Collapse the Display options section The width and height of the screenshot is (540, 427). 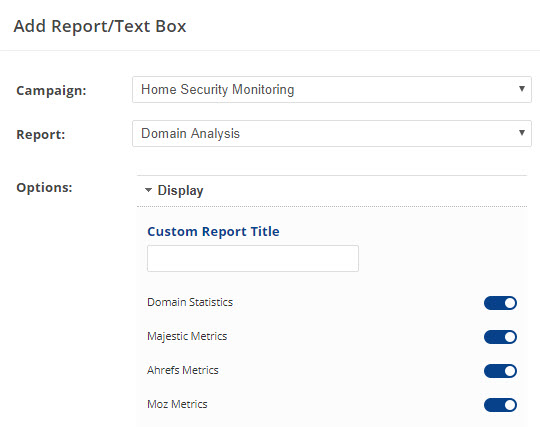(x=332, y=191)
